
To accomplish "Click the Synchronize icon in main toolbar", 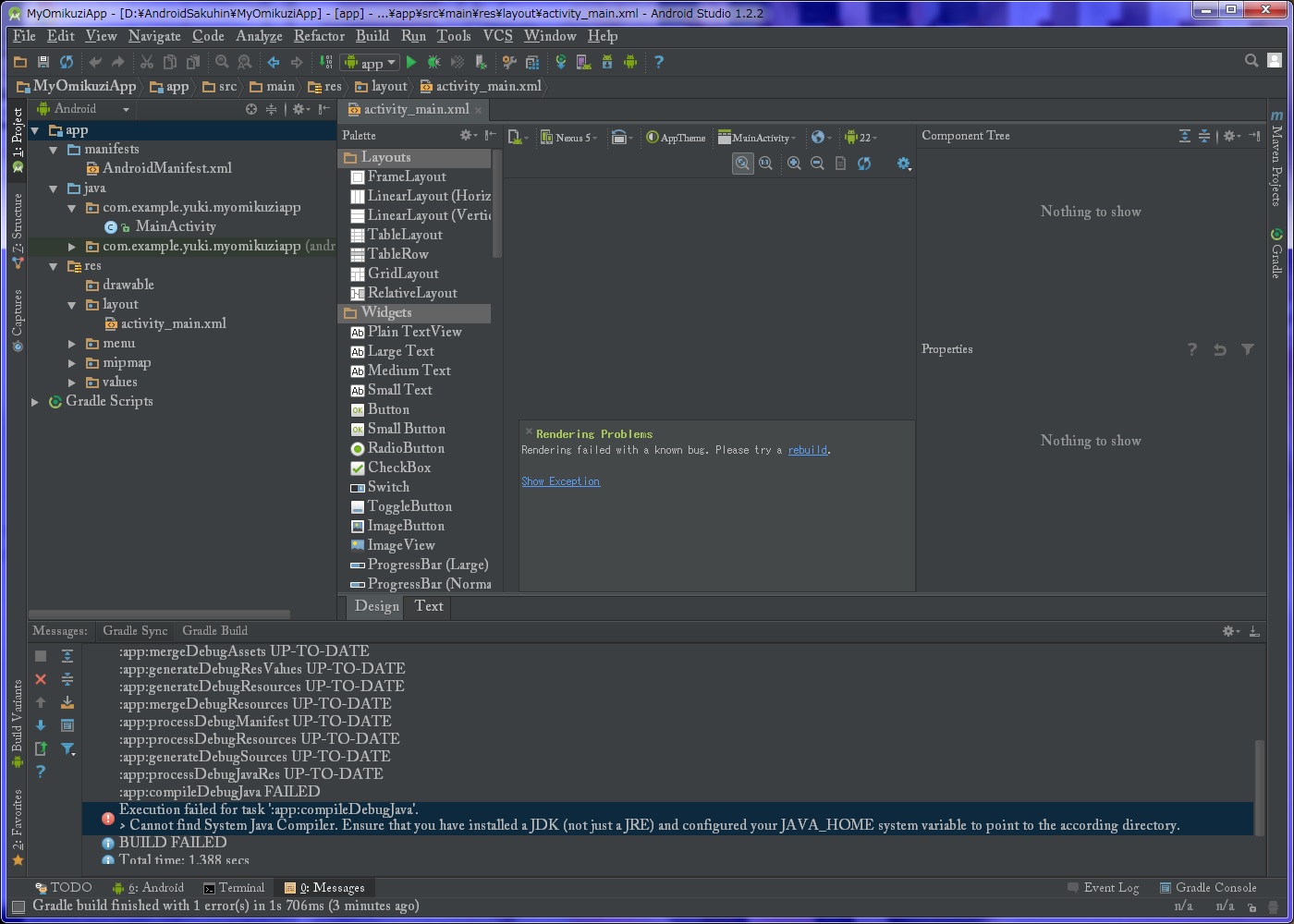I will (x=67, y=62).
